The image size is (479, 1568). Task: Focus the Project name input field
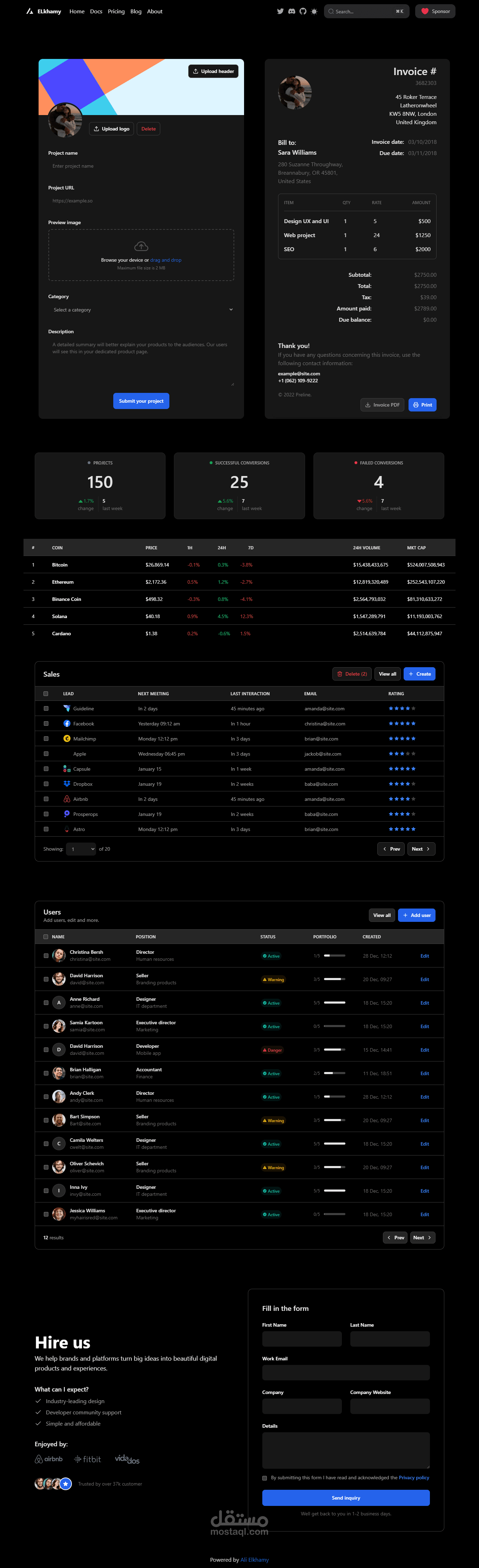(x=141, y=166)
